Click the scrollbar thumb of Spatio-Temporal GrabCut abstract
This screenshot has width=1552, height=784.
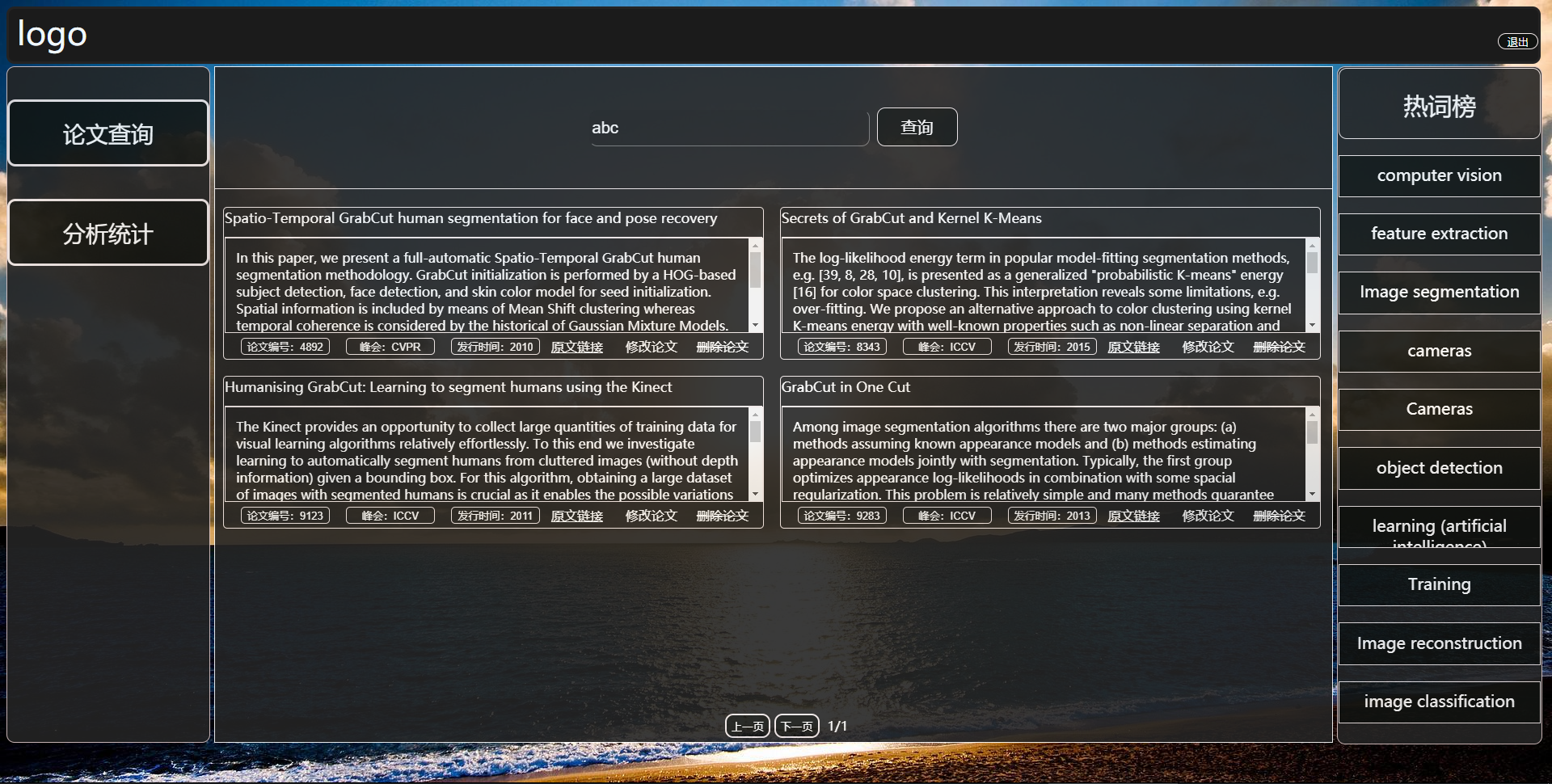(x=755, y=270)
